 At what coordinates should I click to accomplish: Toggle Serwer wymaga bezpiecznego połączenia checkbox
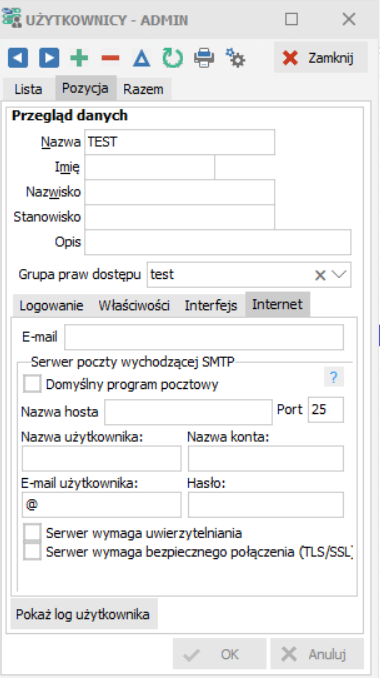click(32, 552)
